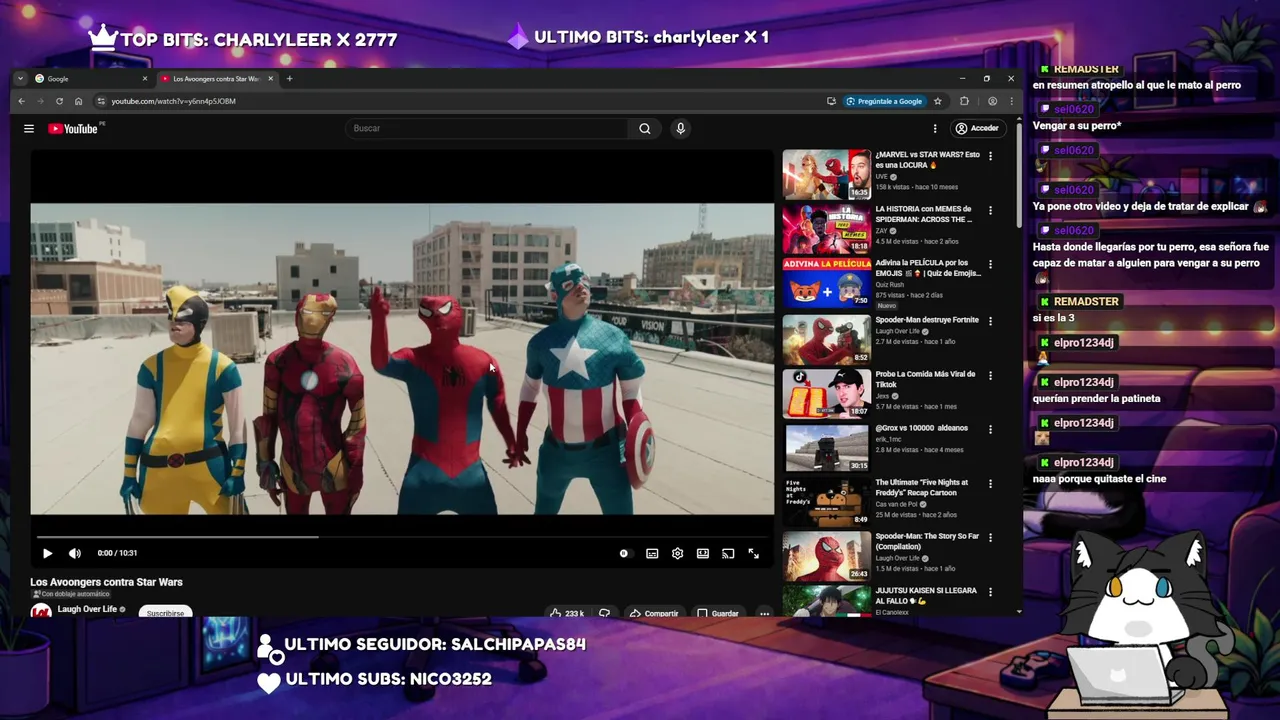Share the video using Compartir
The height and width of the screenshot is (720, 1280).
(x=653, y=613)
